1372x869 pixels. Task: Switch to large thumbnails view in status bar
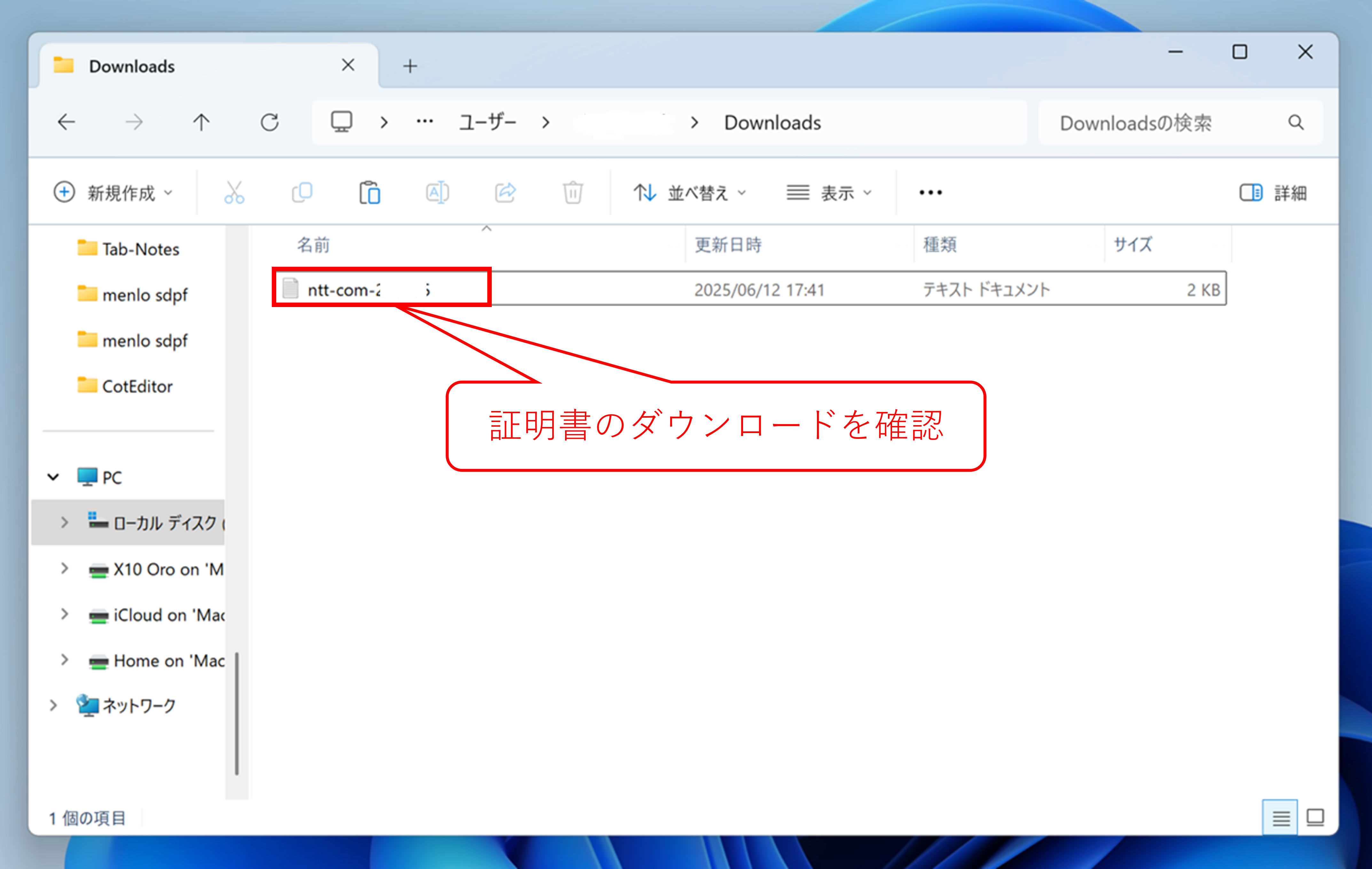1315,818
